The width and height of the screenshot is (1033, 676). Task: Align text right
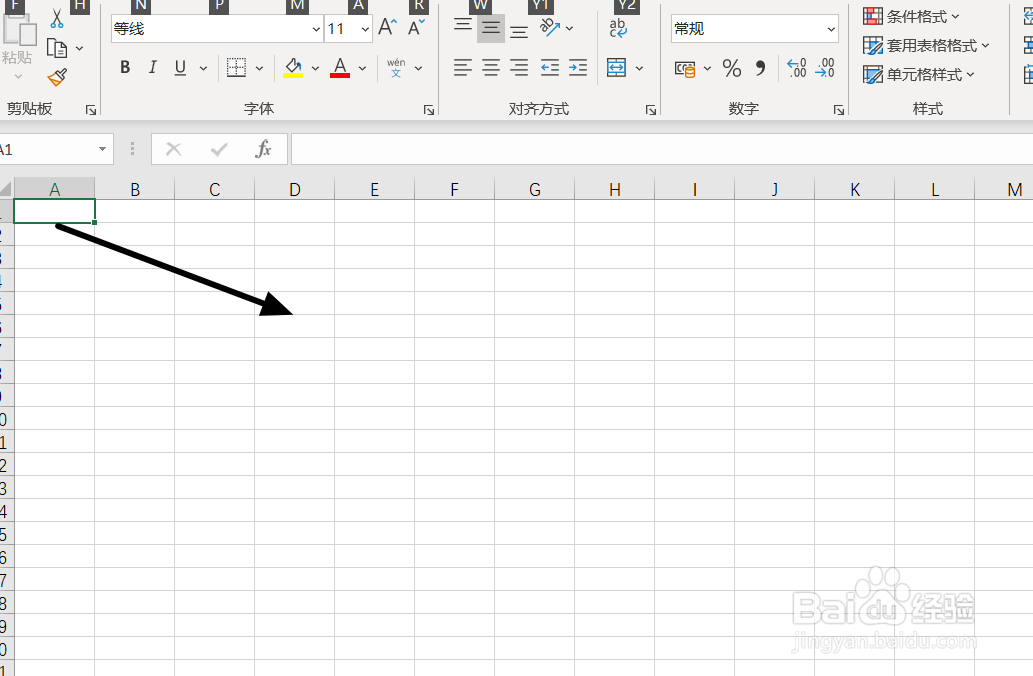click(x=519, y=68)
